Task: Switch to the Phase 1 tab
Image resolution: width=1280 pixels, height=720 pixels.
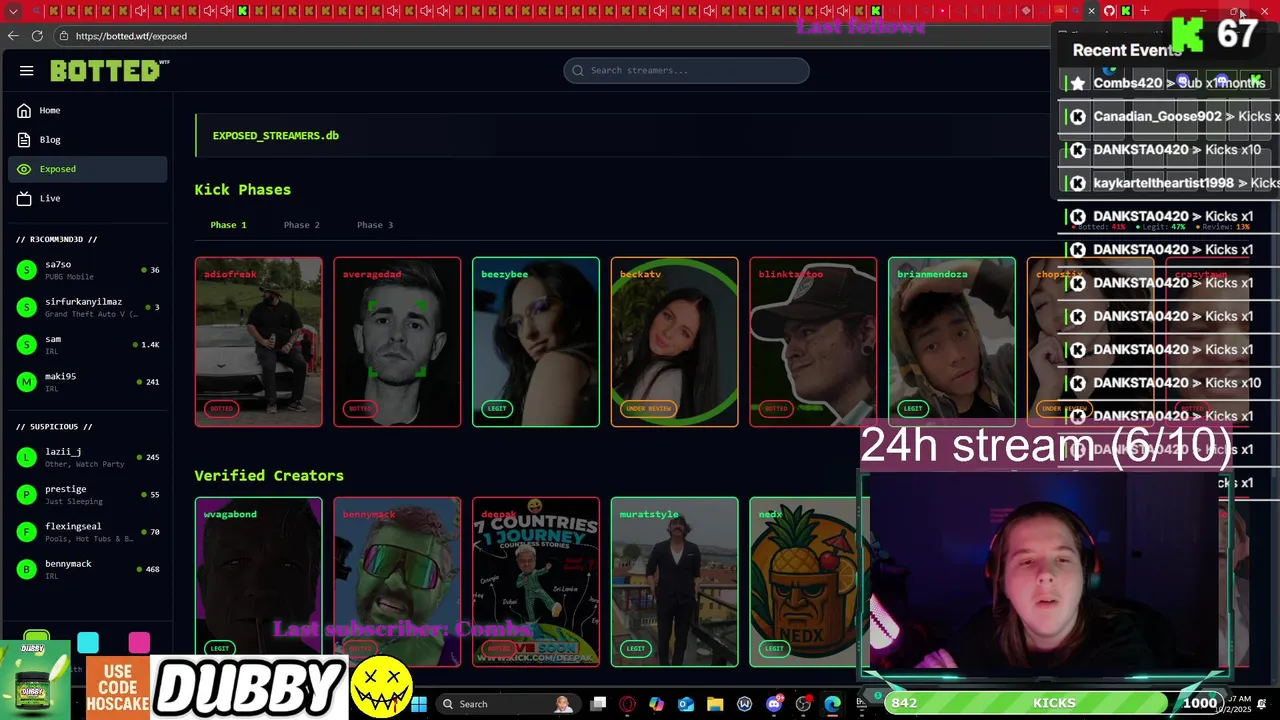Action: 228,225
